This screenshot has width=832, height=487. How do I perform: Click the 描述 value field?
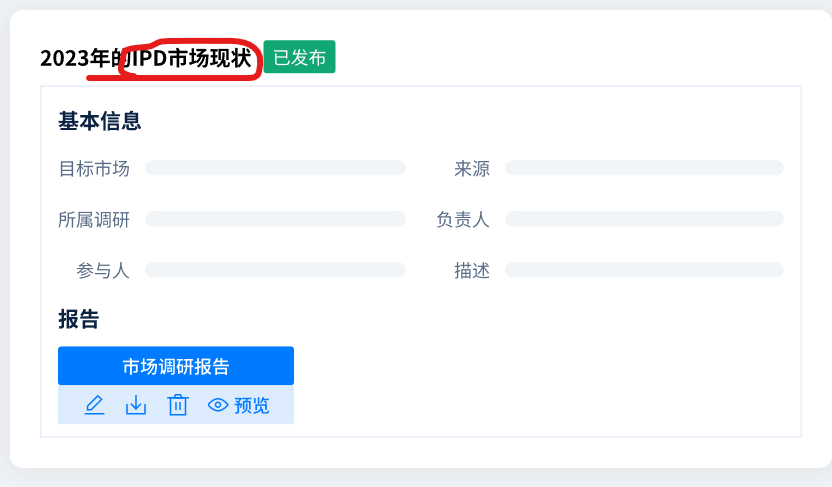point(644,270)
